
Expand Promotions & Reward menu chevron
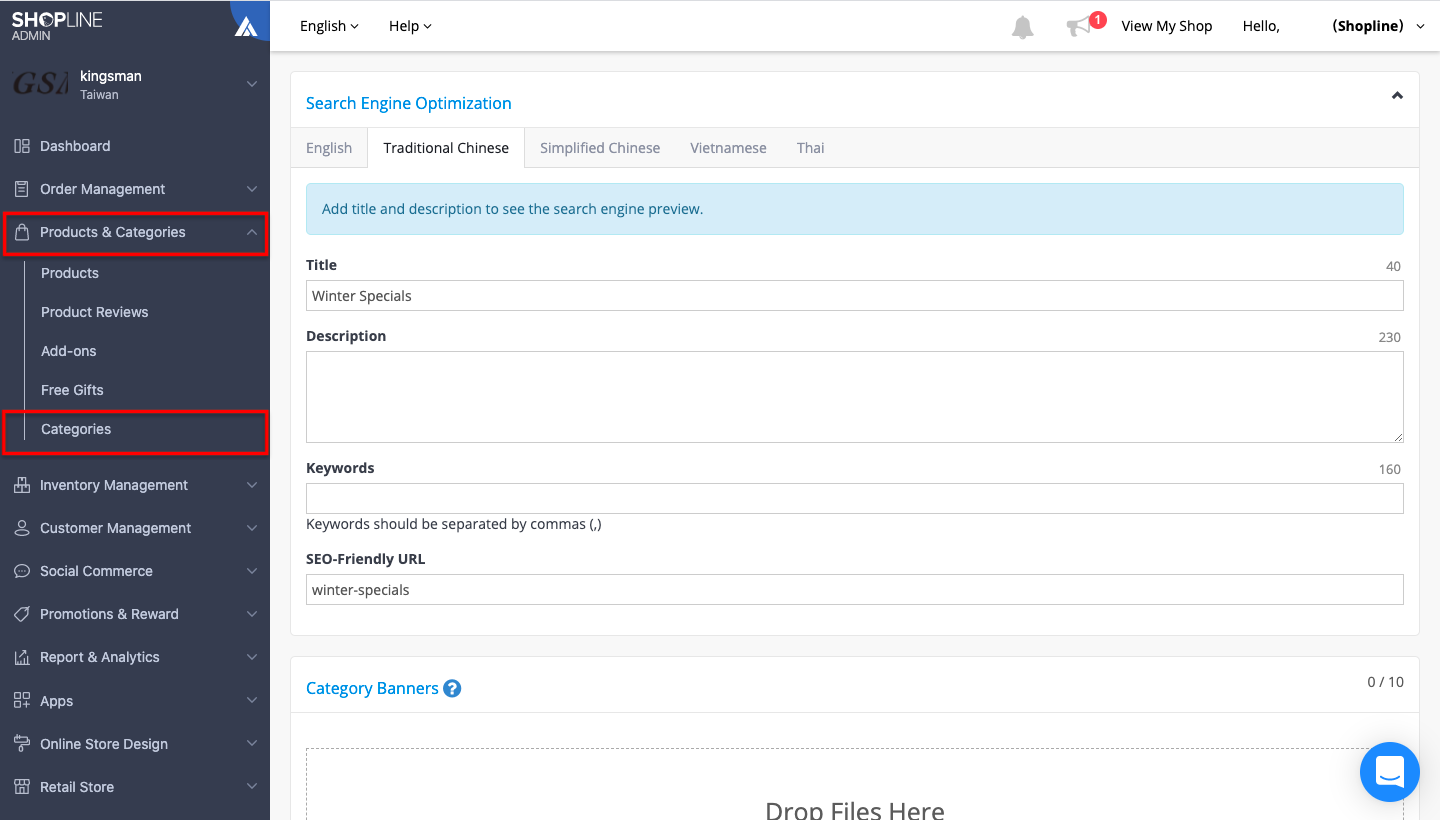click(252, 614)
